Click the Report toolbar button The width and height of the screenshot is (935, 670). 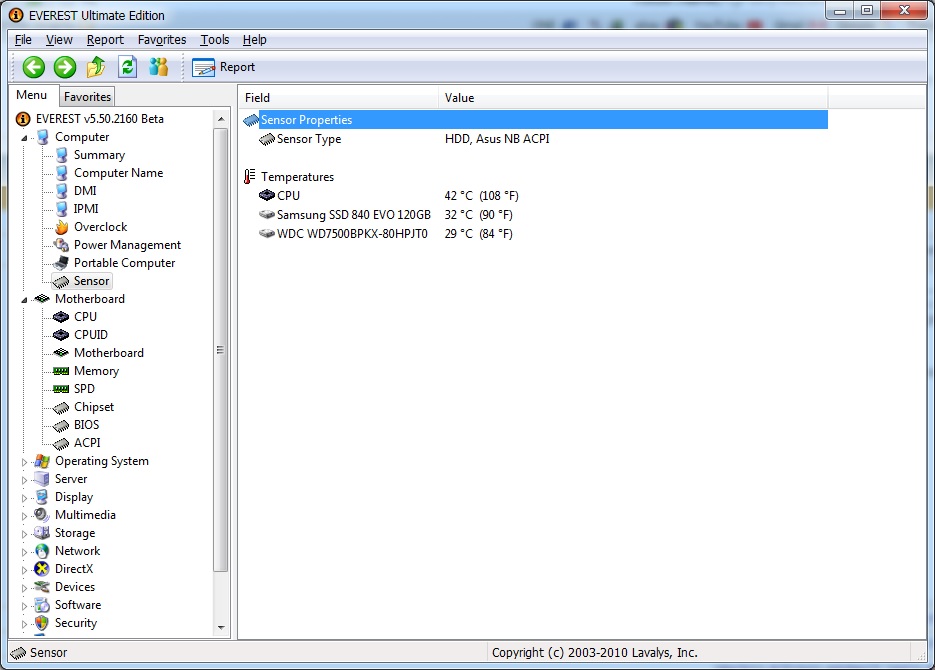[224, 67]
